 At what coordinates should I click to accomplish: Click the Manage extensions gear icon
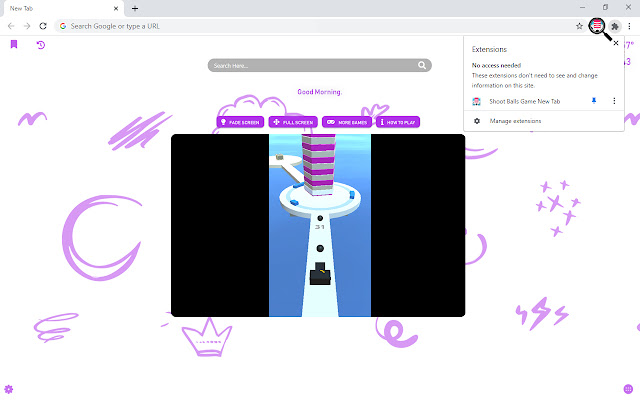(x=477, y=121)
